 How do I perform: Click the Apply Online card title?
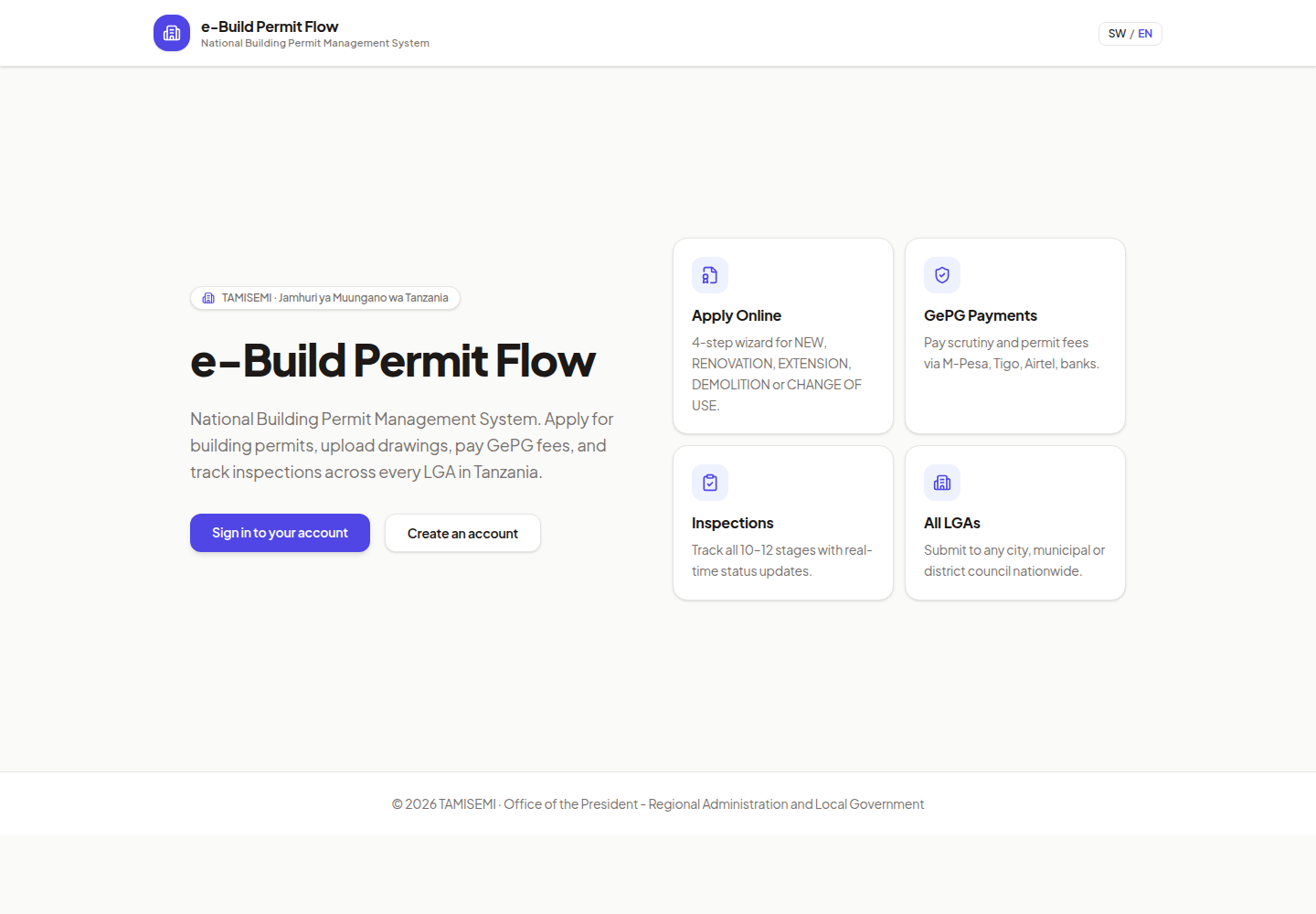click(737, 315)
